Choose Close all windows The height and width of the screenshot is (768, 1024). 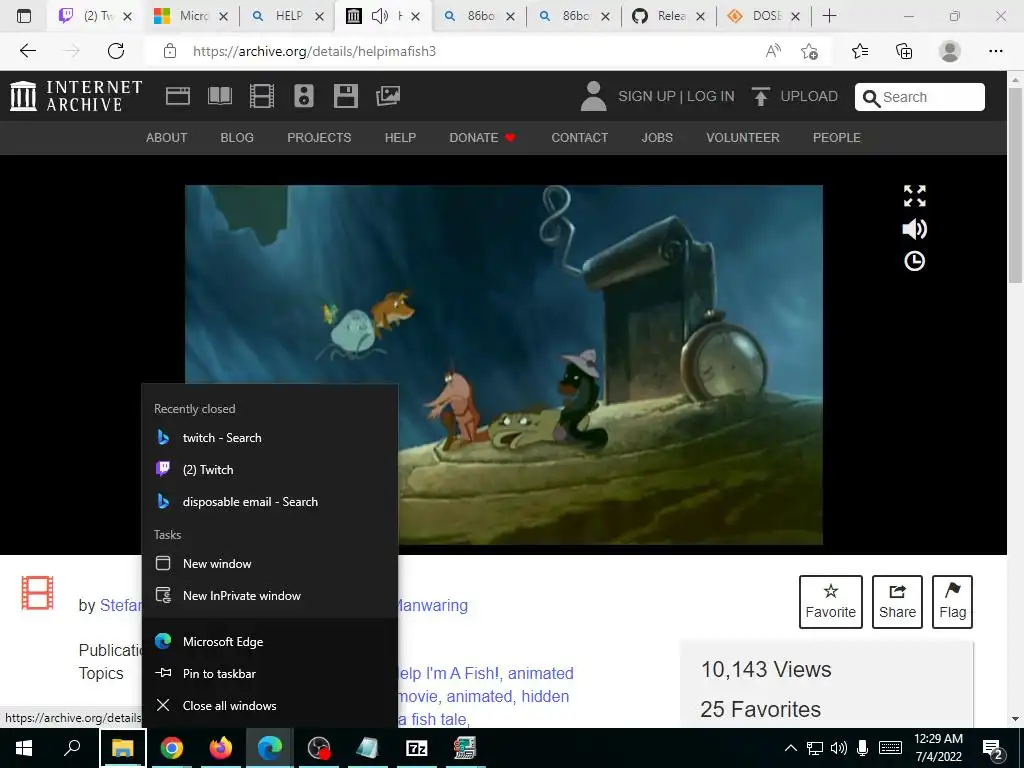tap(270, 705)
